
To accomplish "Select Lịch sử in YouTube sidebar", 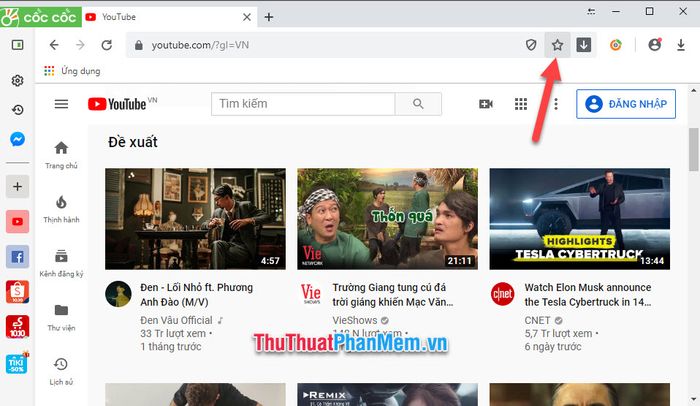I will (61, 372).
